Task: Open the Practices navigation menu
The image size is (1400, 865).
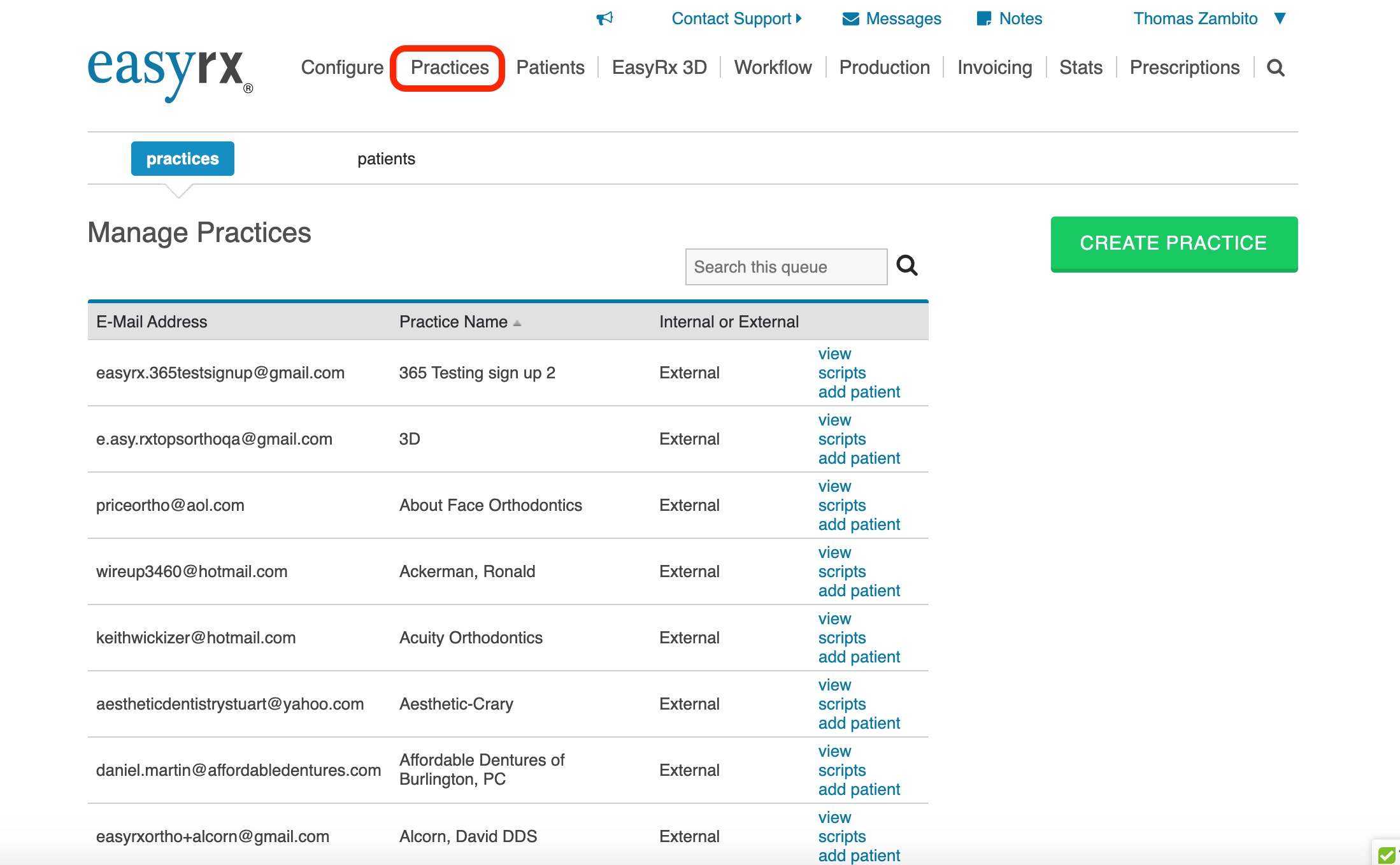Action: tap(449, 68)
